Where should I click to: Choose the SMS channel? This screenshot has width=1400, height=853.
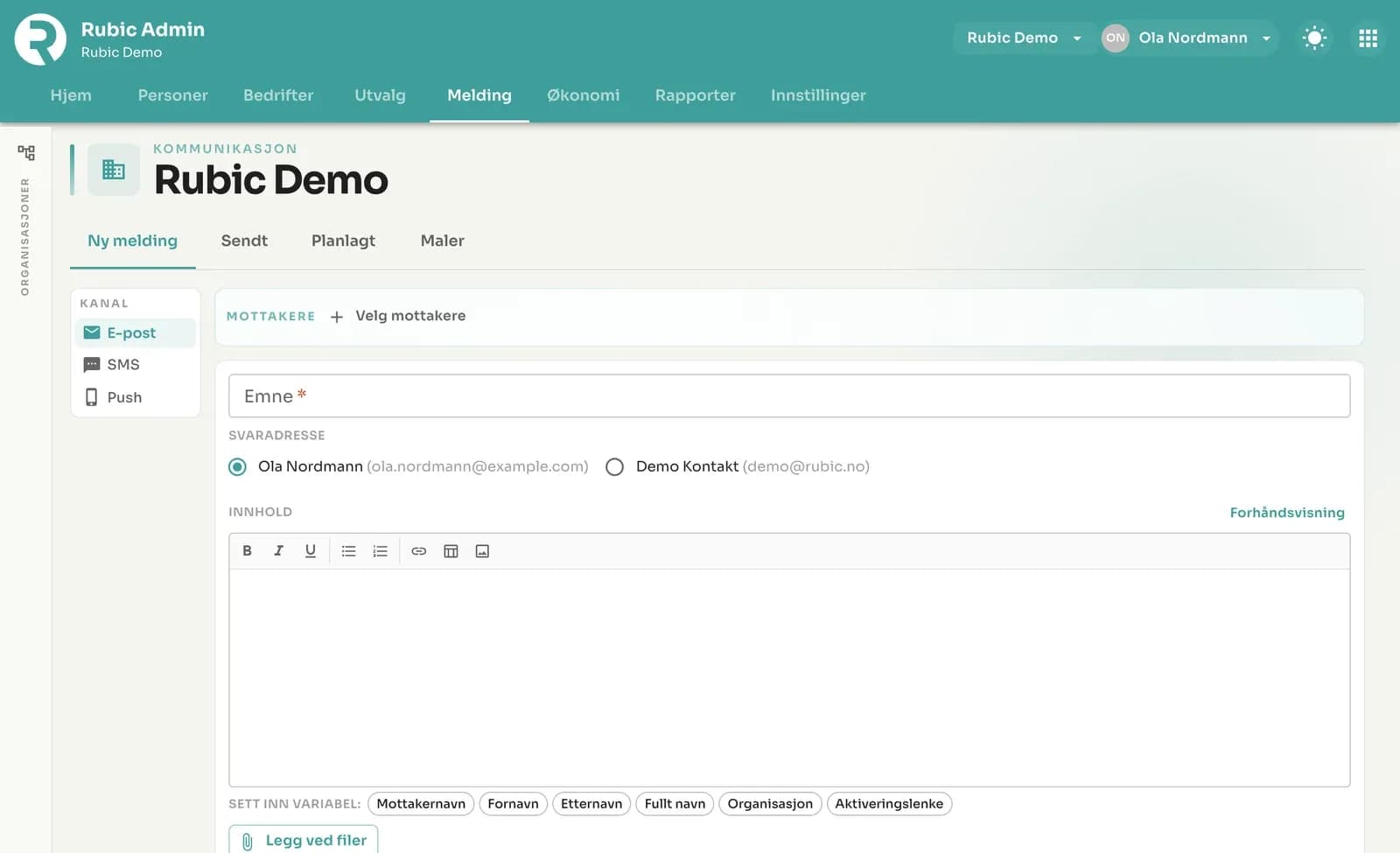136,365
